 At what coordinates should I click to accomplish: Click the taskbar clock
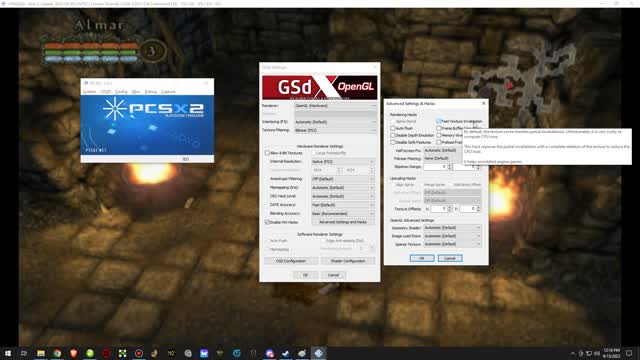pos(611,353)
